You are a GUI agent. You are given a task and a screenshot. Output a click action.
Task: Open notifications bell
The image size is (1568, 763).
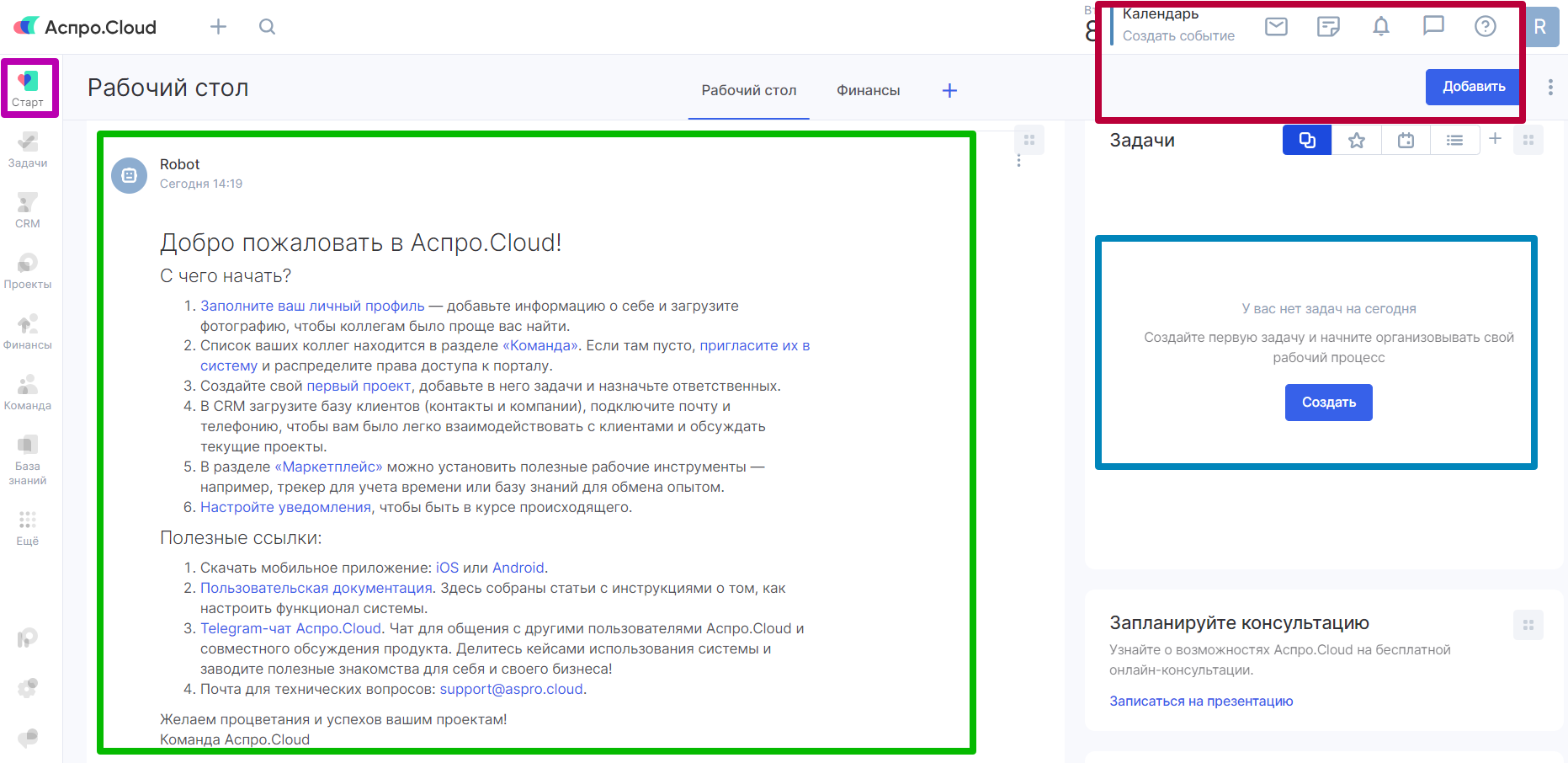[1381, 27]
